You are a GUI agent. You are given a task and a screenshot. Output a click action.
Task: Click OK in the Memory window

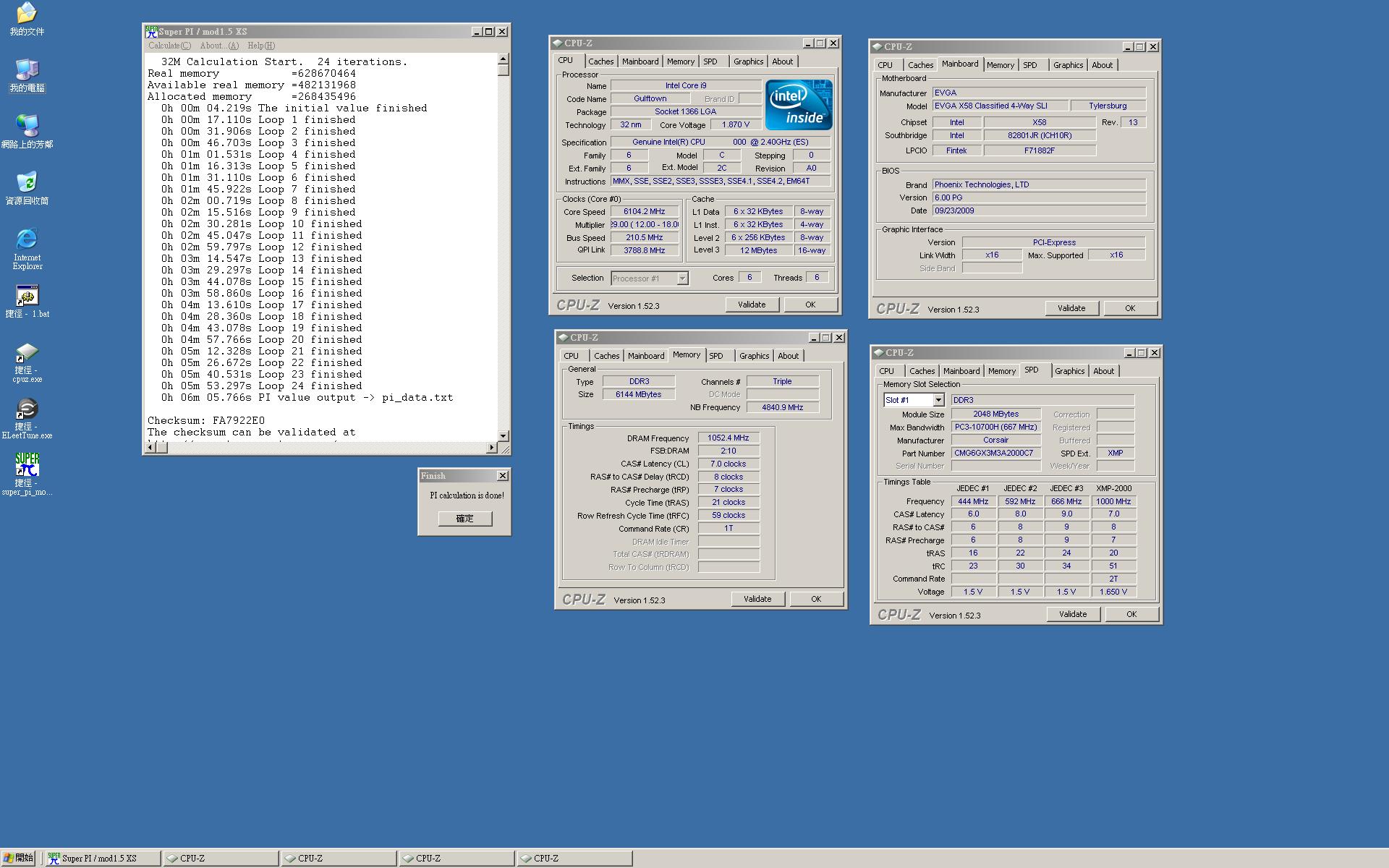(816, 599)
